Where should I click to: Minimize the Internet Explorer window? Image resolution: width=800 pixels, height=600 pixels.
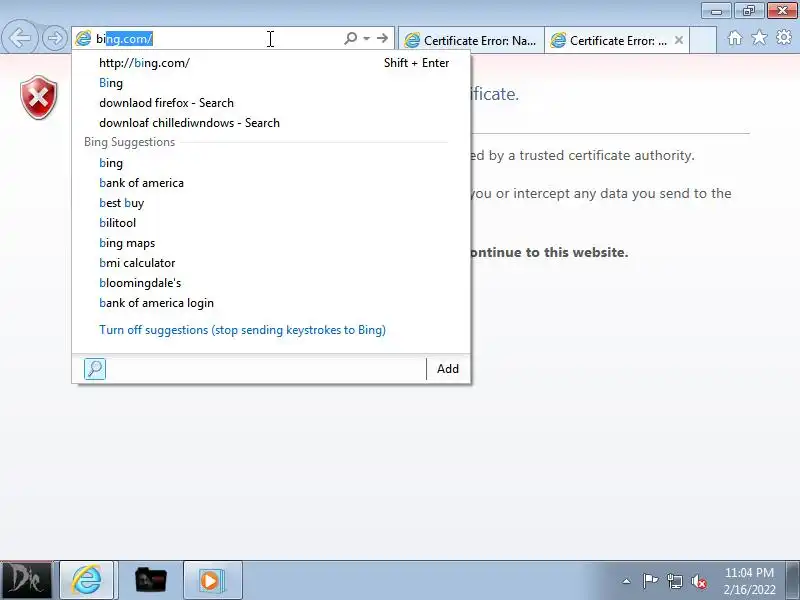click(716, 10)
